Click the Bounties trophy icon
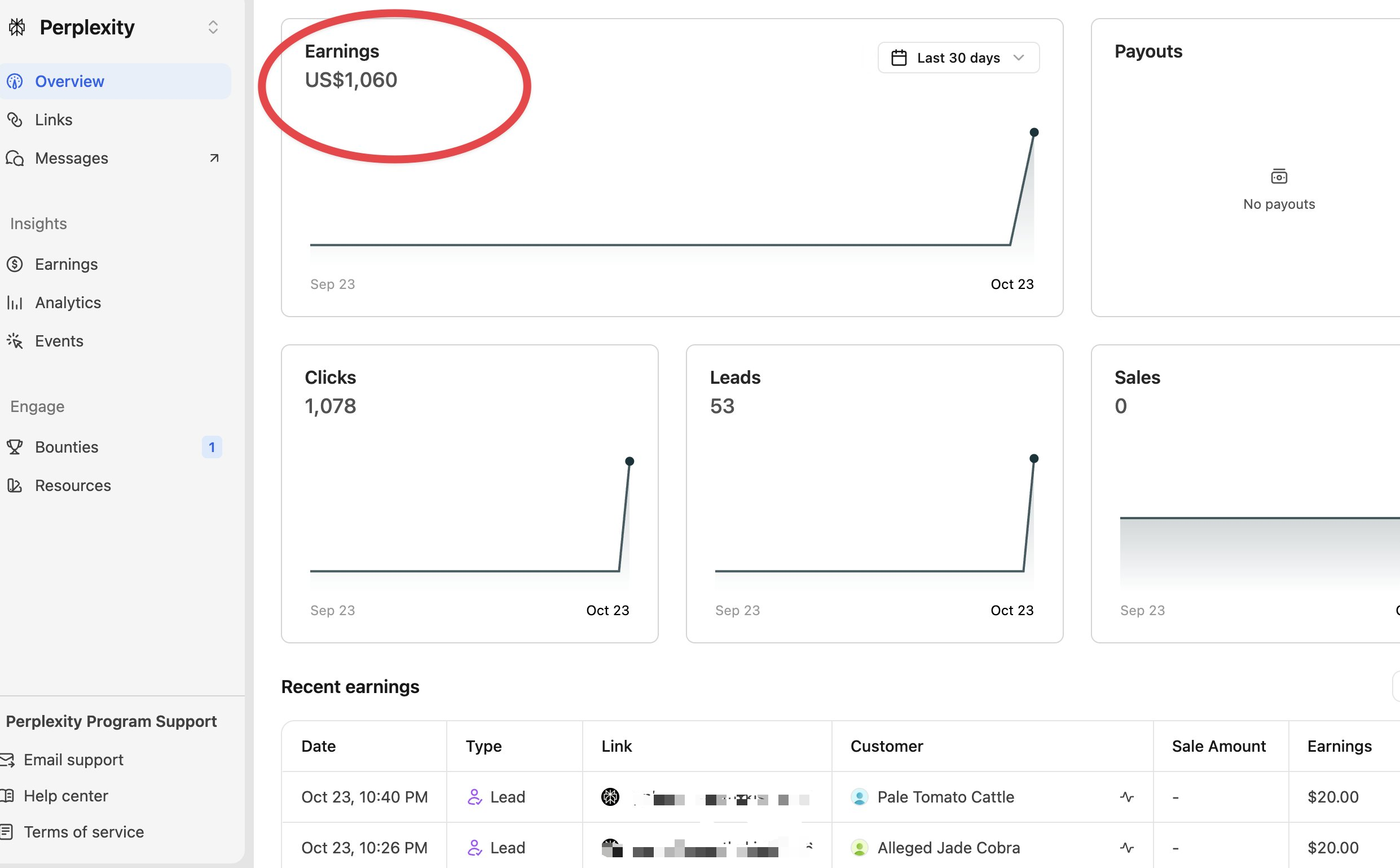The height and width of the screenshot is (868, 1400). (15, 446)
